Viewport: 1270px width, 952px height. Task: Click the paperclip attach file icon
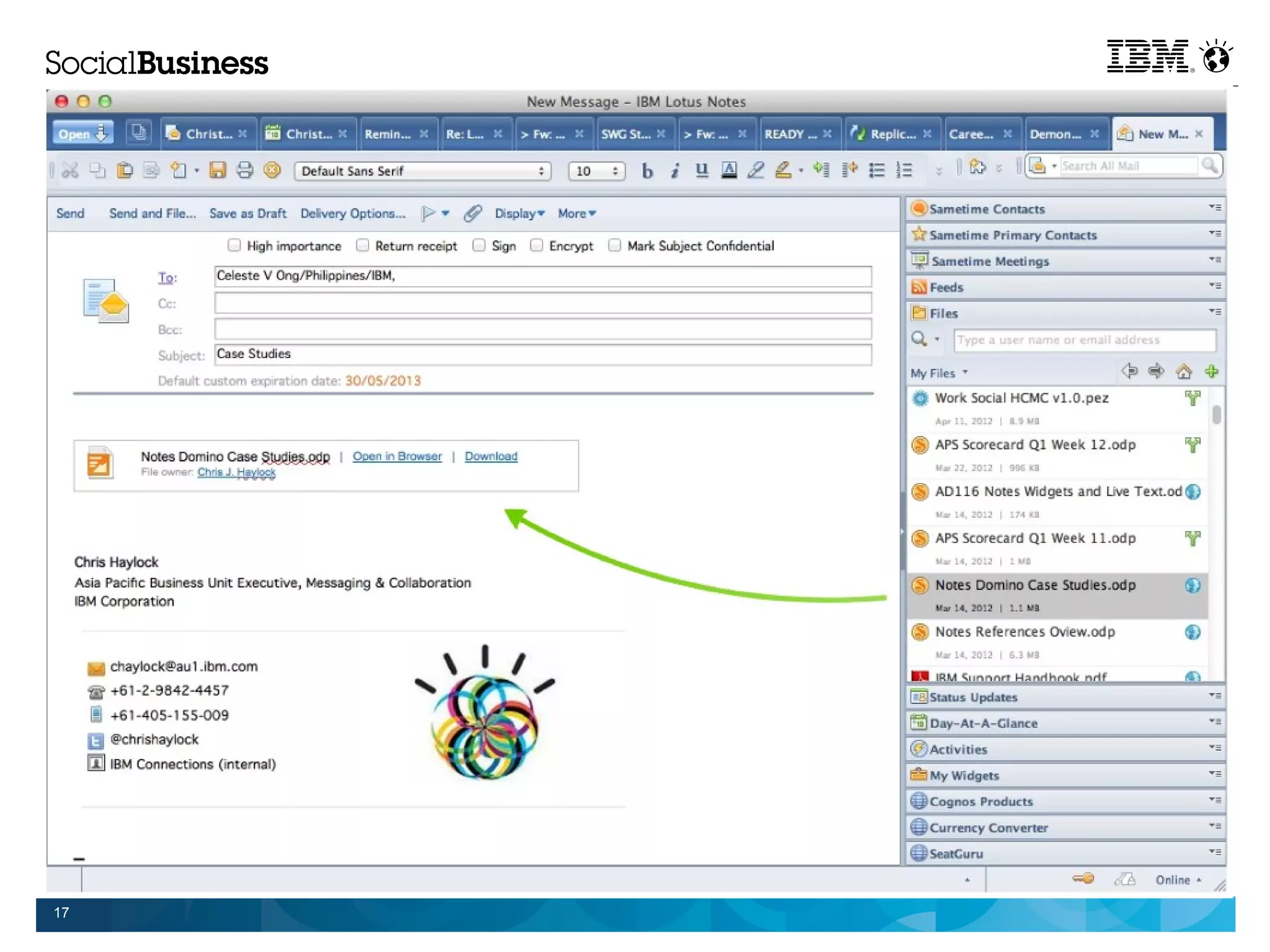pos(473,213)
